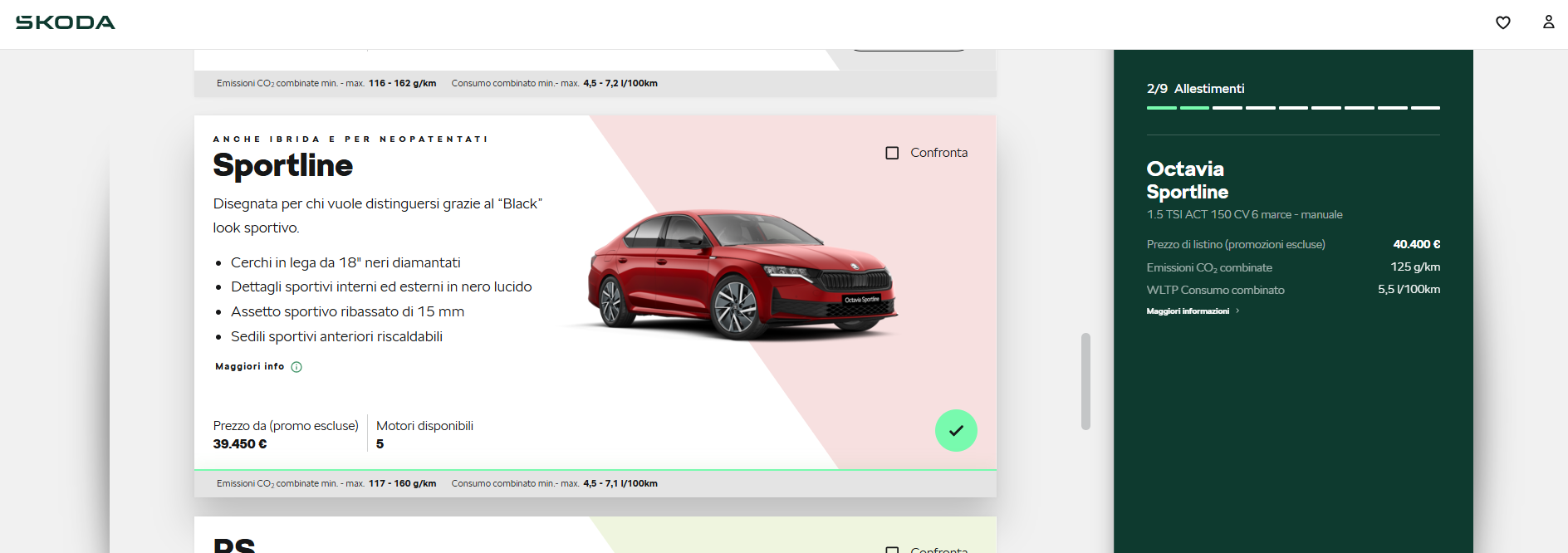Image resolution: width=1568 pixels, height=553 pixels.
Task: Click the 4,5 - 7,2 l/100km consumption range
Action: (620, 83)
